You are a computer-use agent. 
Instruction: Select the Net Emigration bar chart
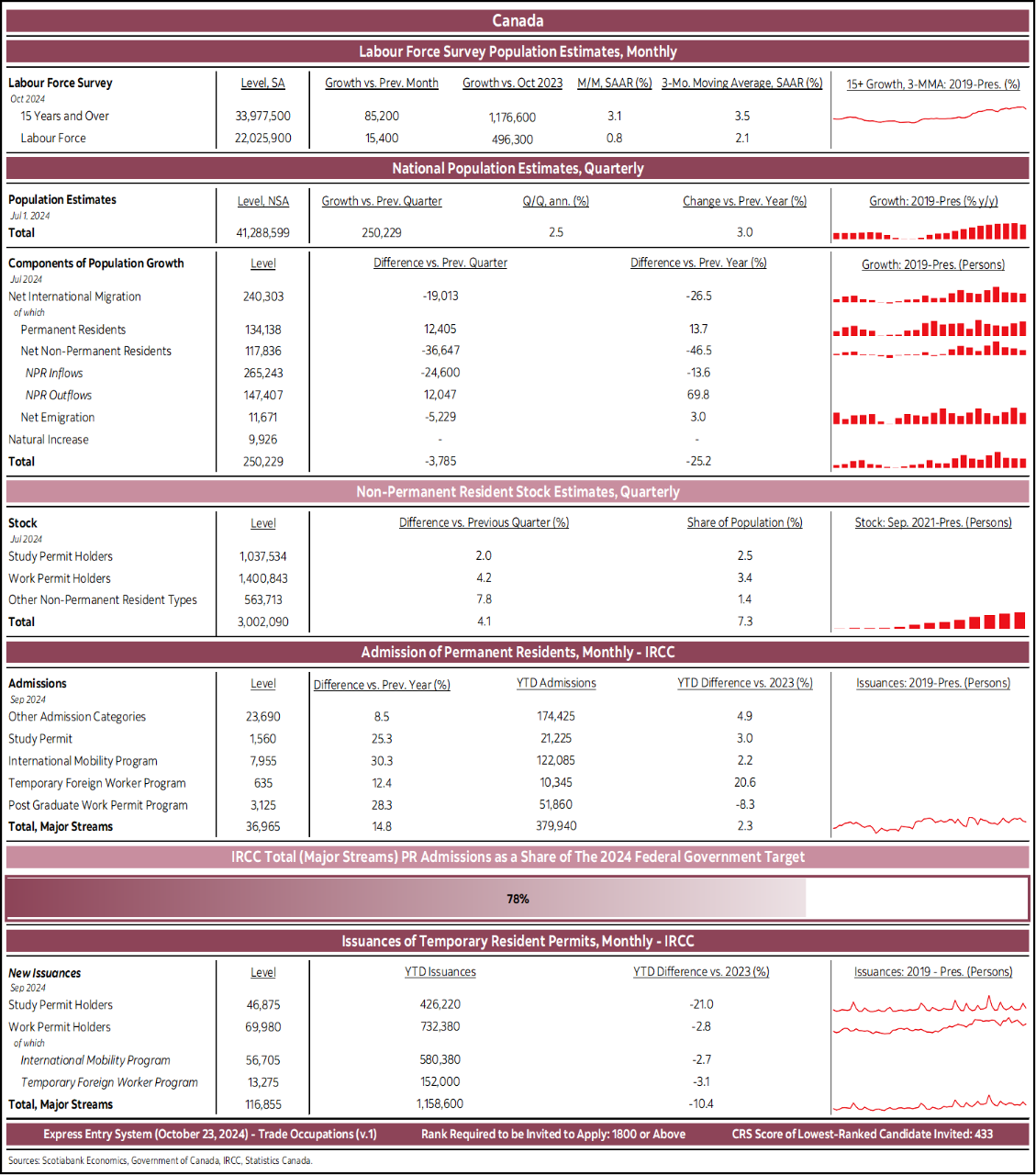(930, 416)
